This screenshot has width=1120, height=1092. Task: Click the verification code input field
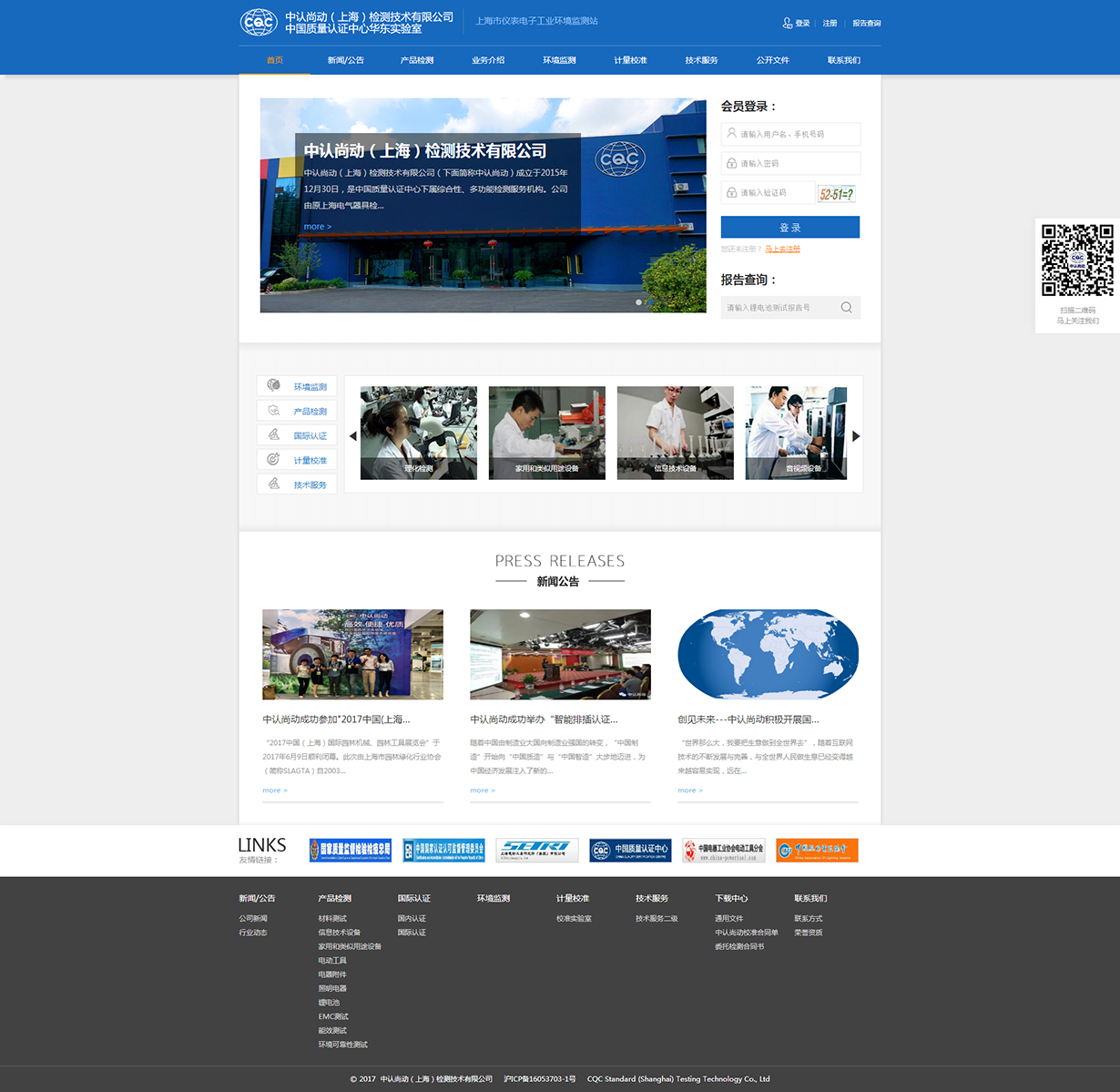pos(767,192)
